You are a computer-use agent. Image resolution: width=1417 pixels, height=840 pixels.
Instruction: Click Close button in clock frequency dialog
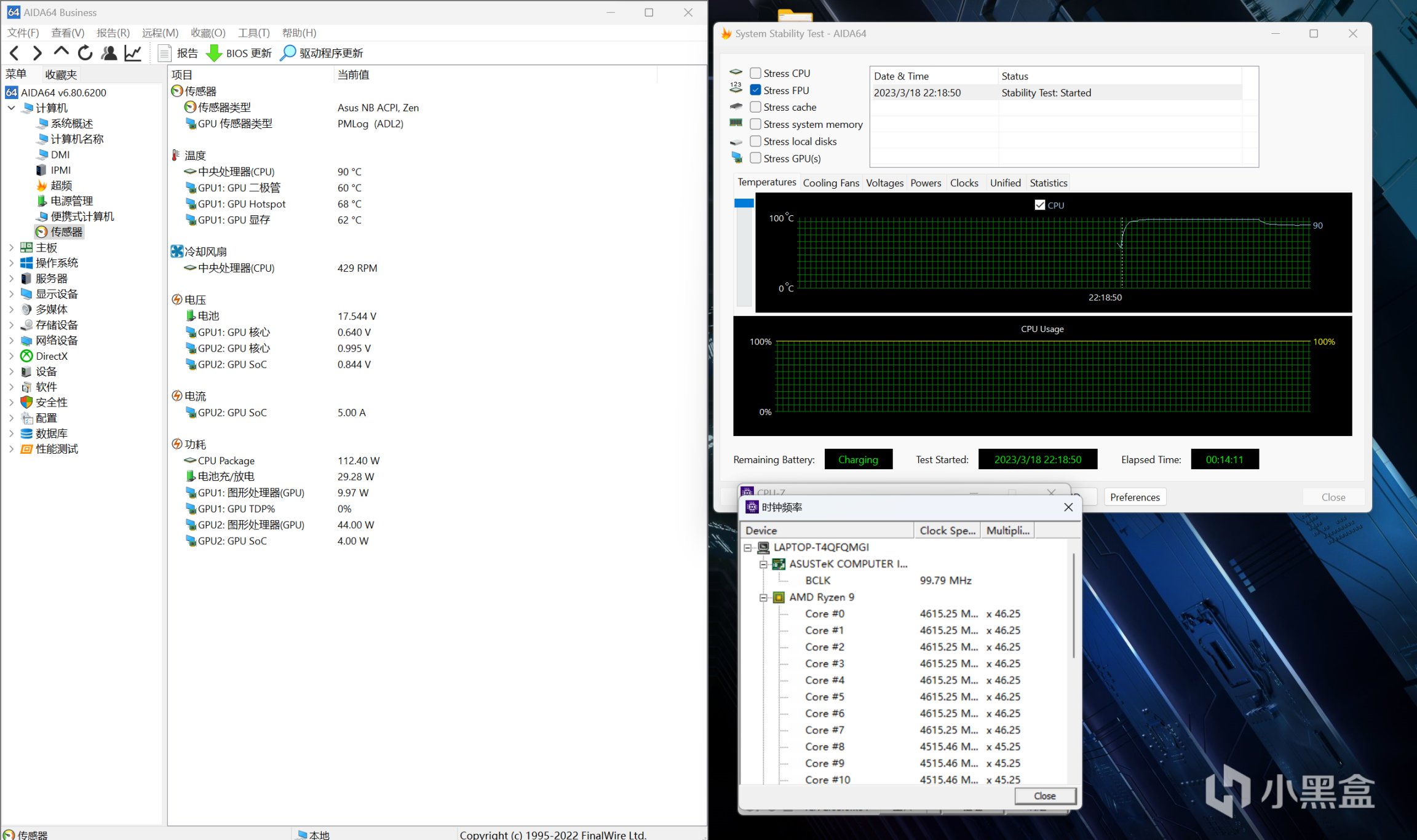coord(1045,796)
